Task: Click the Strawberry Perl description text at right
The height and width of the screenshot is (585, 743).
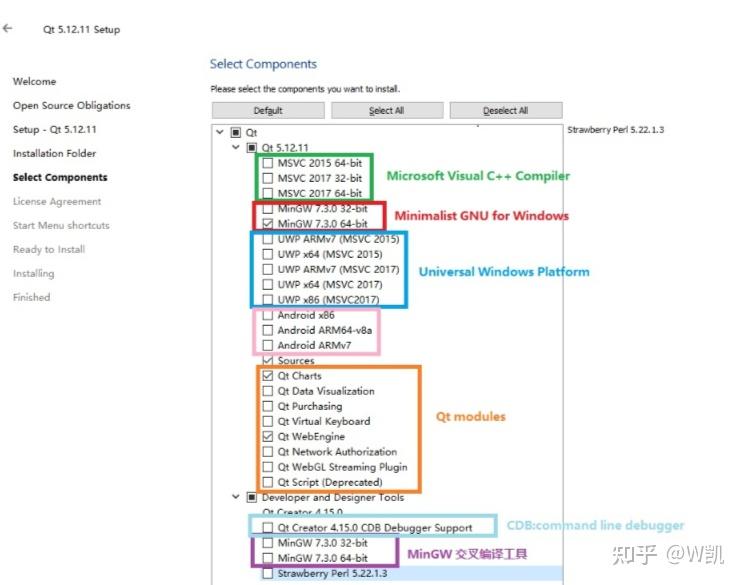Action: pos(616,129)
